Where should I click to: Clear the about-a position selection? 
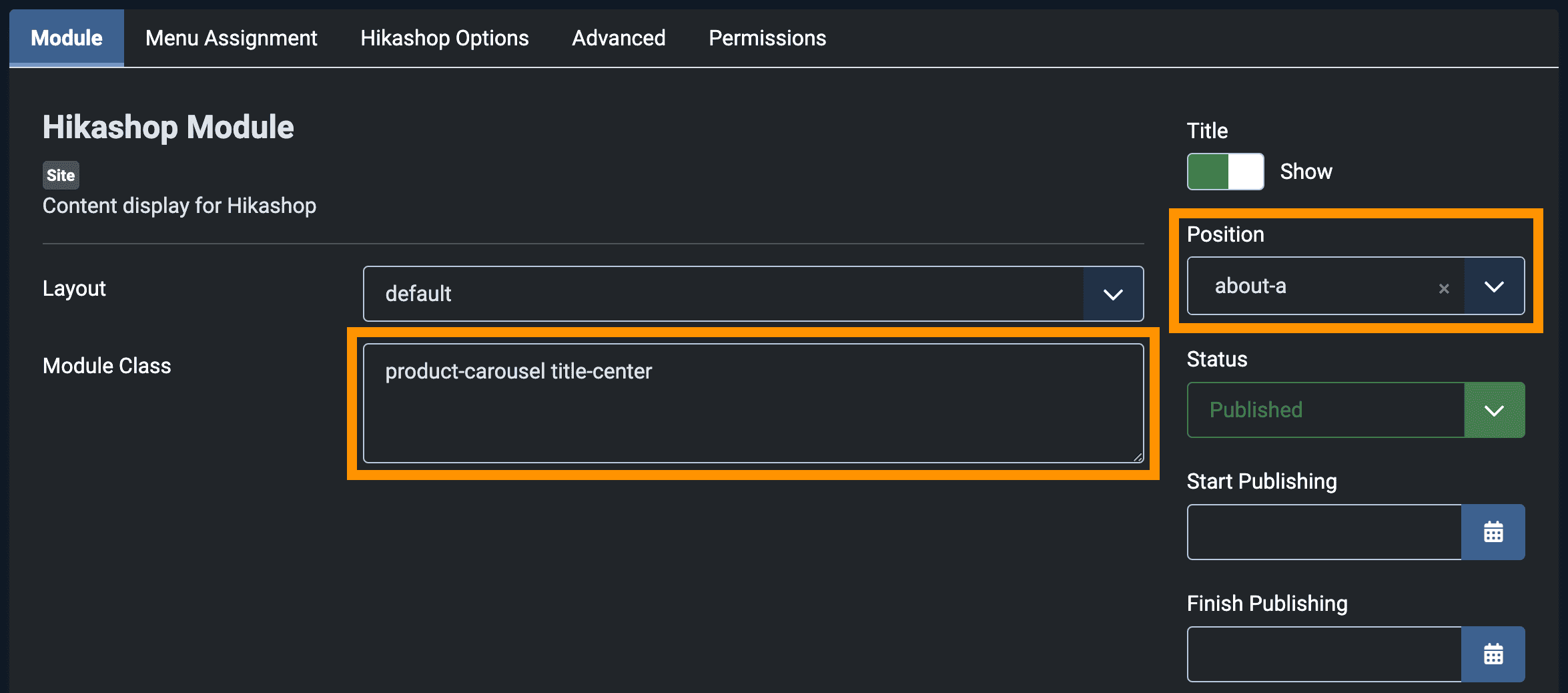pyautogui.click(x=1444, y=288)
